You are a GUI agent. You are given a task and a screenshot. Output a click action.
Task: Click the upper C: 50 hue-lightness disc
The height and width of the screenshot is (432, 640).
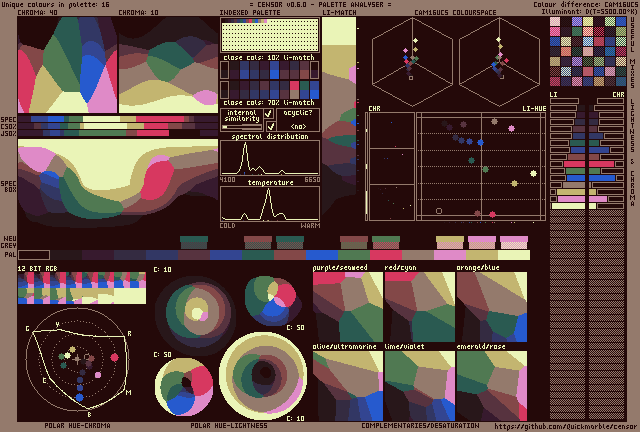click(x=273, y=300)
